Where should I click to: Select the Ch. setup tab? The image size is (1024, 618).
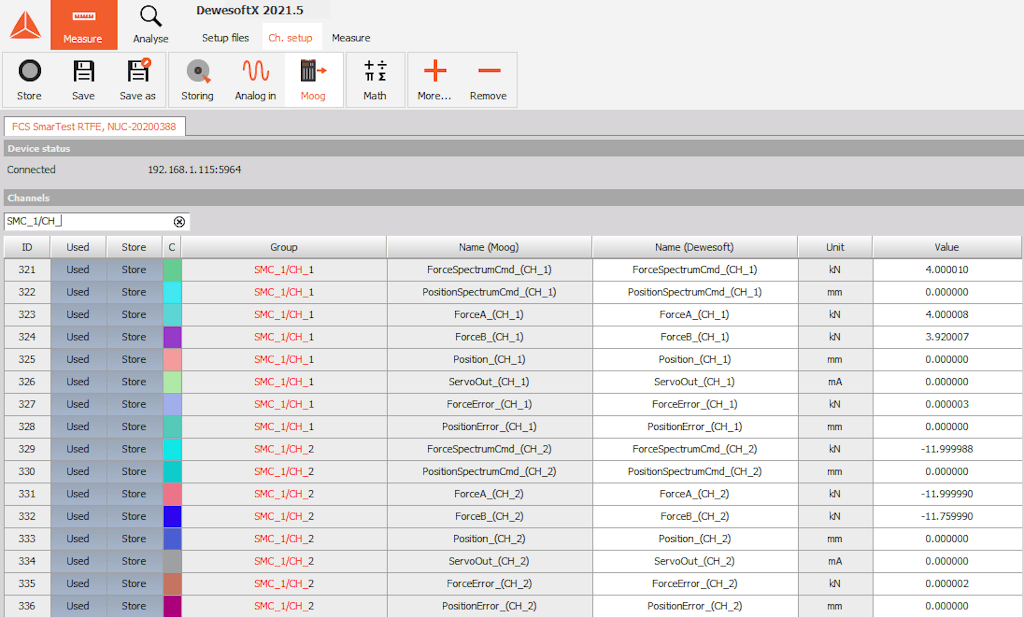291,38
